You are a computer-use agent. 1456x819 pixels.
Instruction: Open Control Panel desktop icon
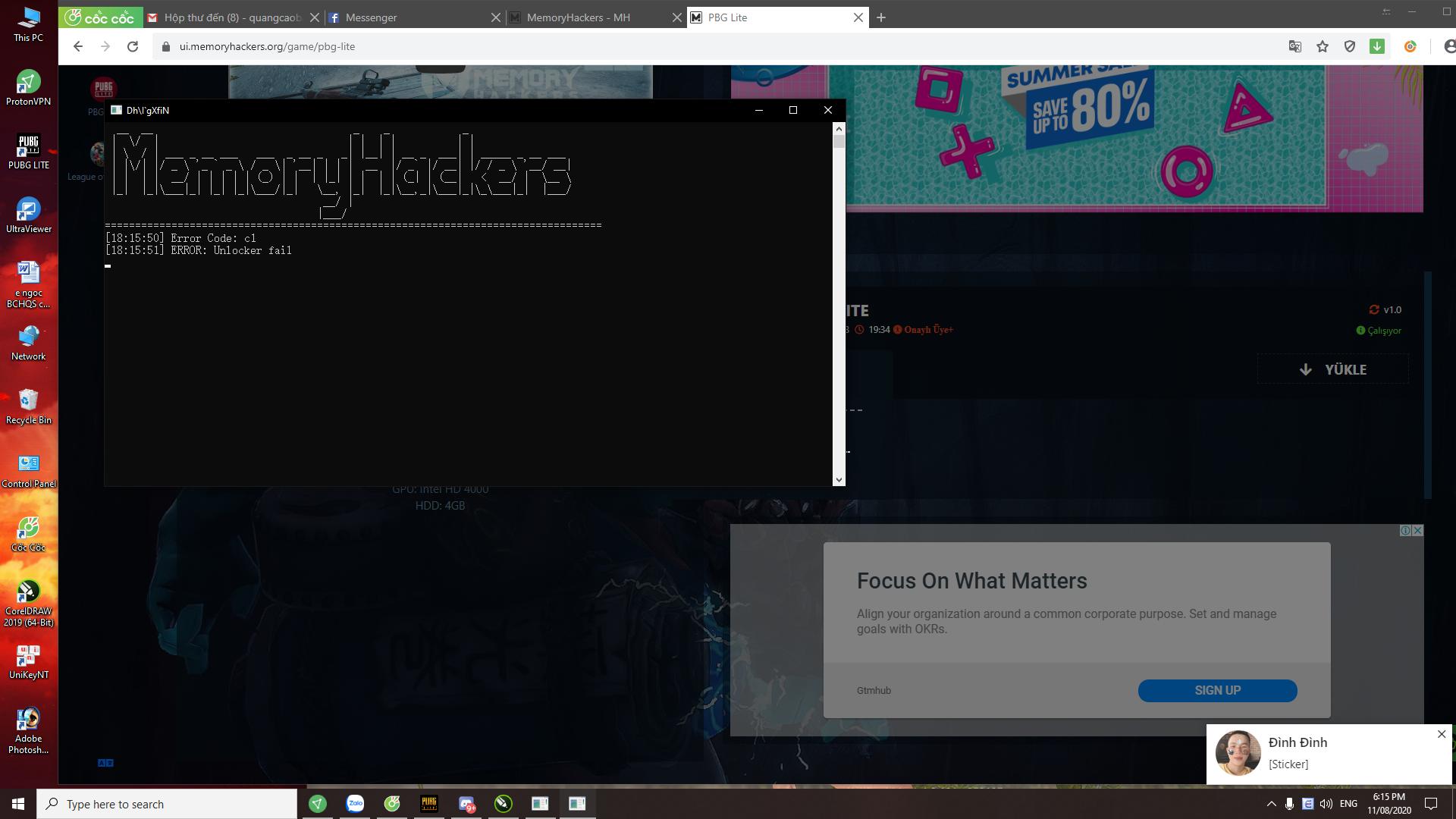click(x=28, y=469)
